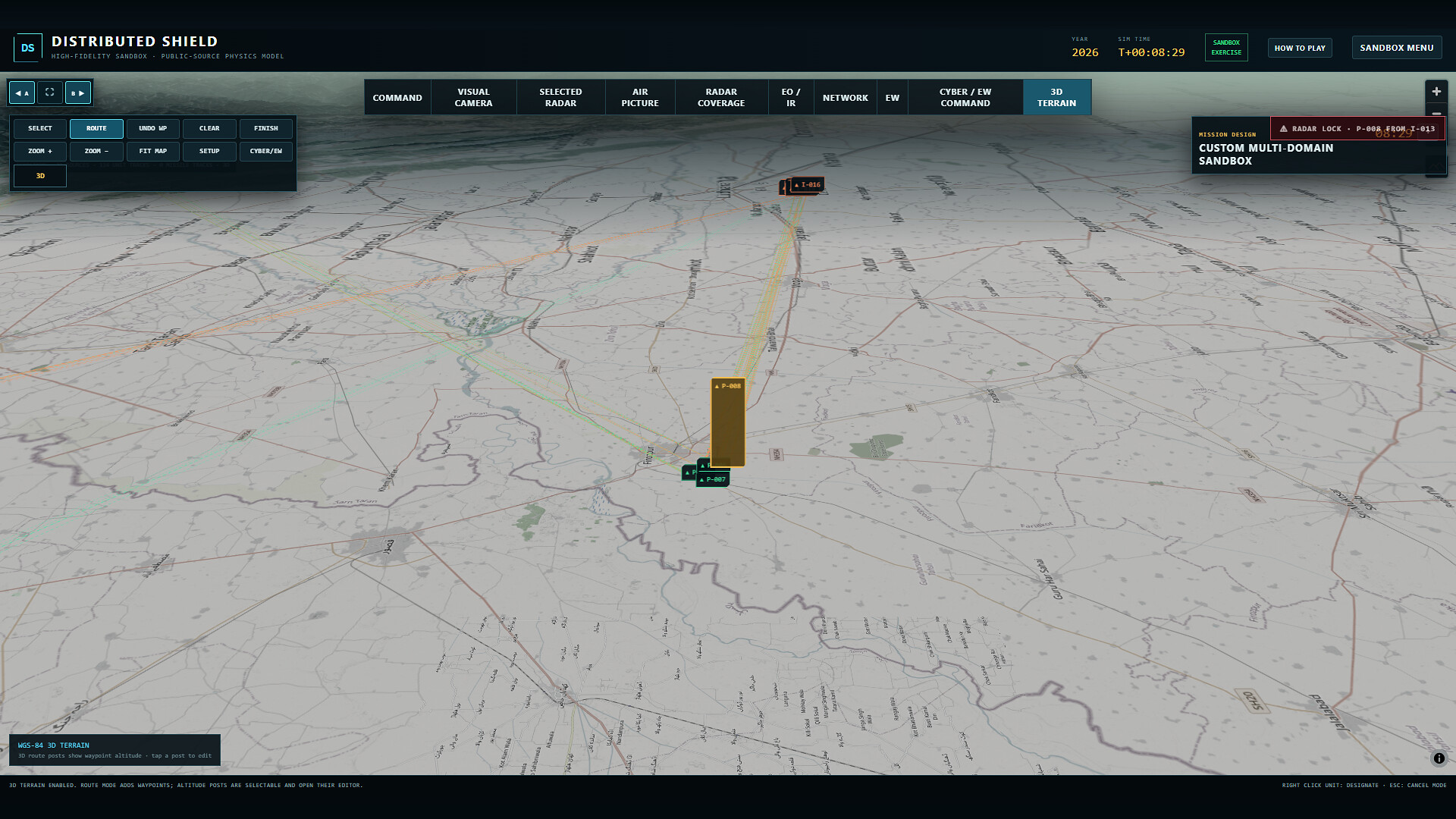Open the CYBER/EW panel button

(266, 152)
